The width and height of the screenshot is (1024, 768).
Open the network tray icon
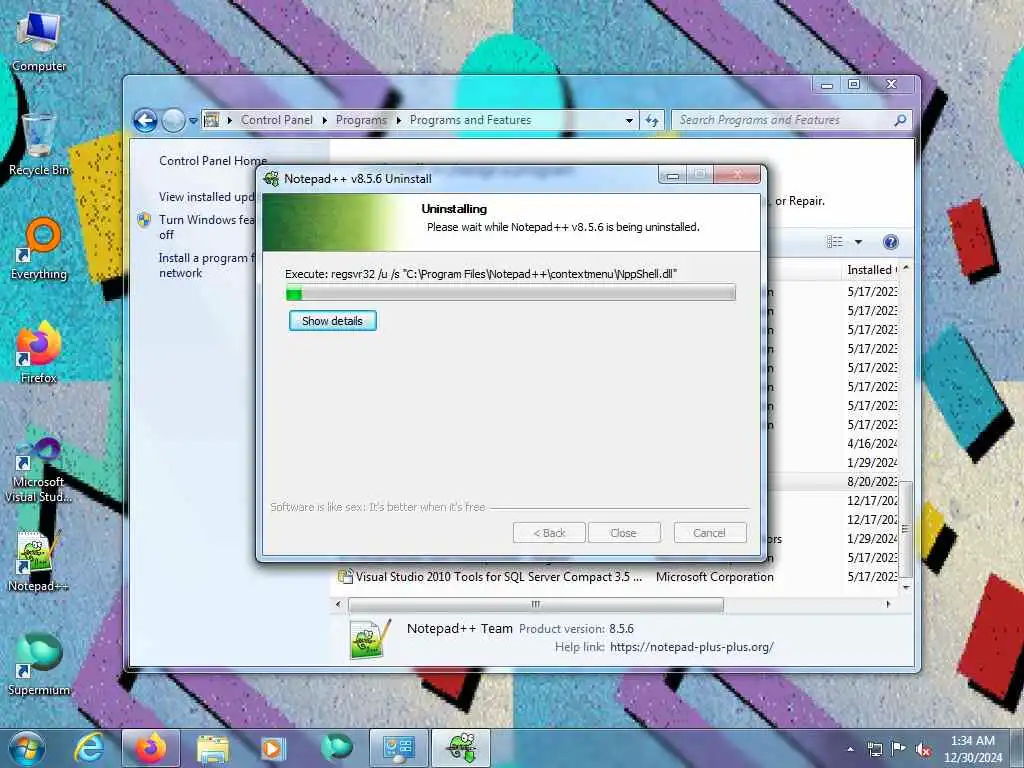(874, 749)
